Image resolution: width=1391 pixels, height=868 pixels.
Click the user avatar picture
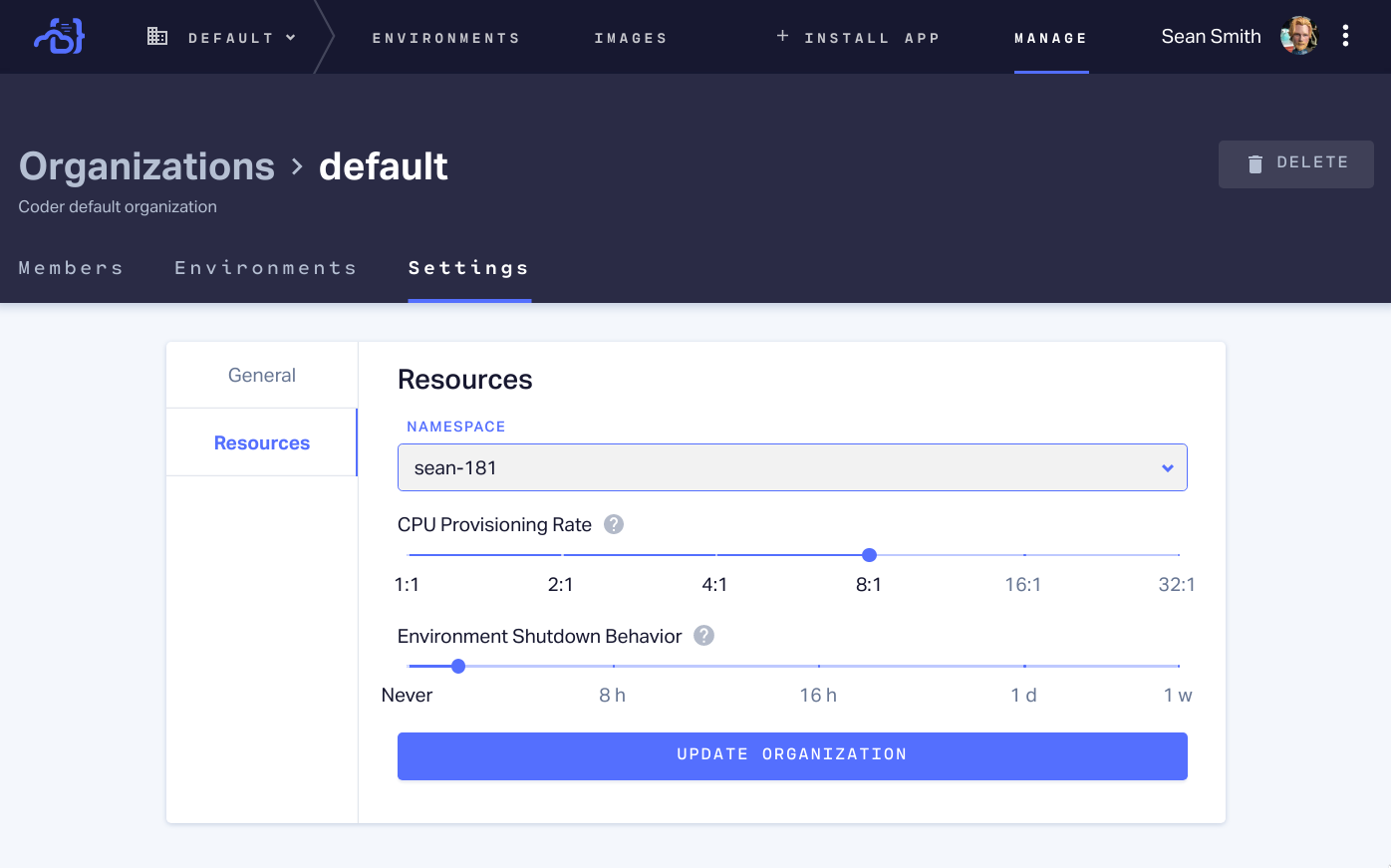(1298, 36)
